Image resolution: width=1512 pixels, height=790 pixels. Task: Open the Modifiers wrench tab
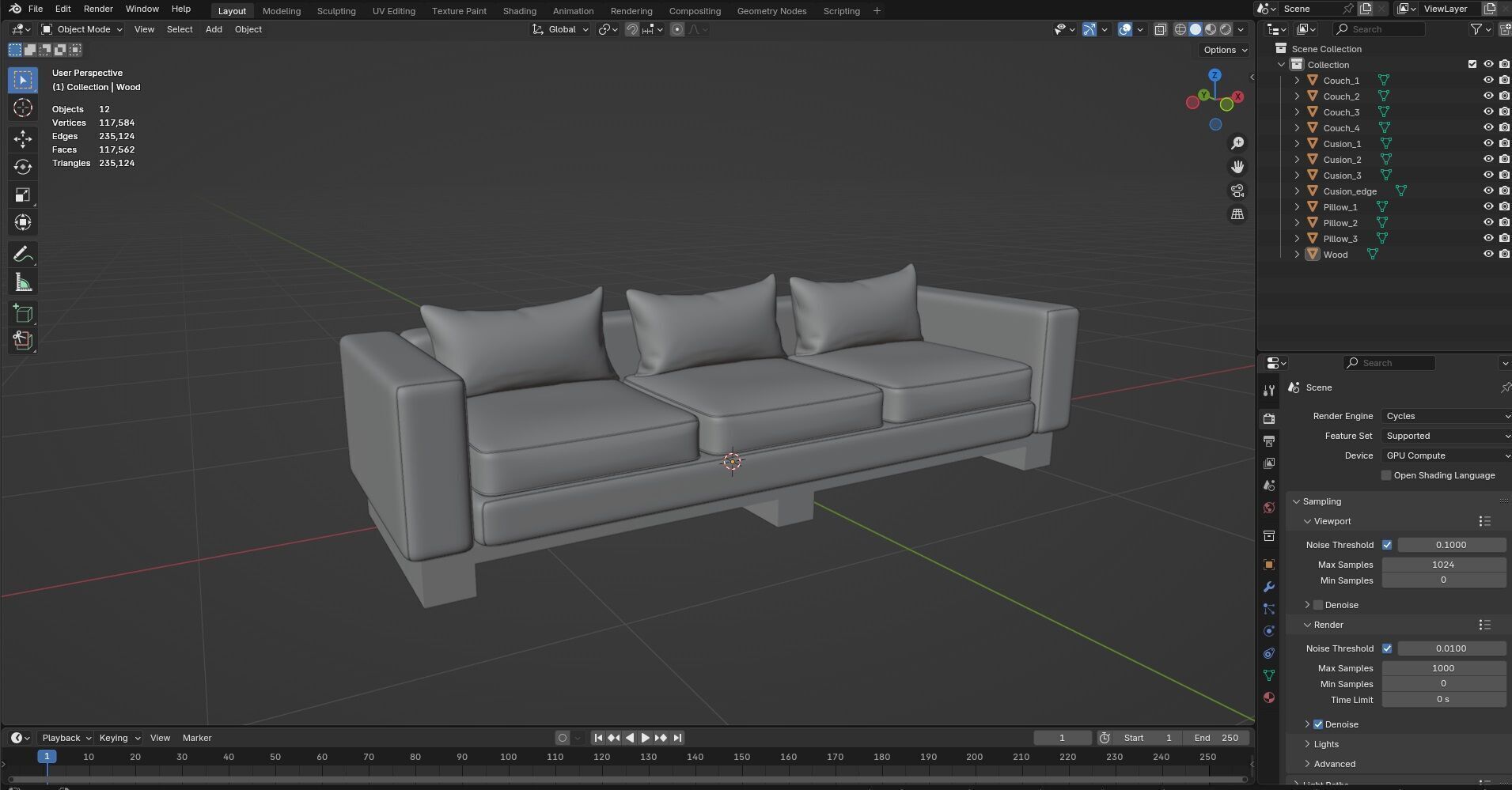(1269, 587)
